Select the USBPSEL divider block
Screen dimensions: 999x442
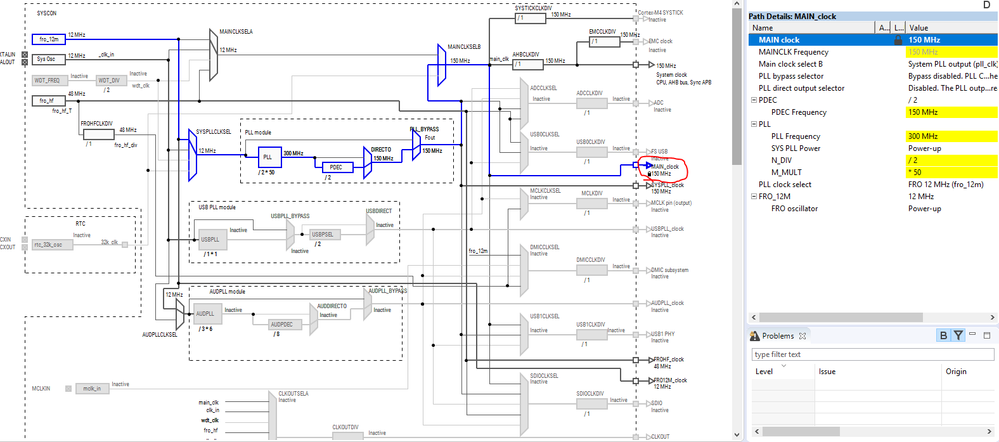[326, 234]
